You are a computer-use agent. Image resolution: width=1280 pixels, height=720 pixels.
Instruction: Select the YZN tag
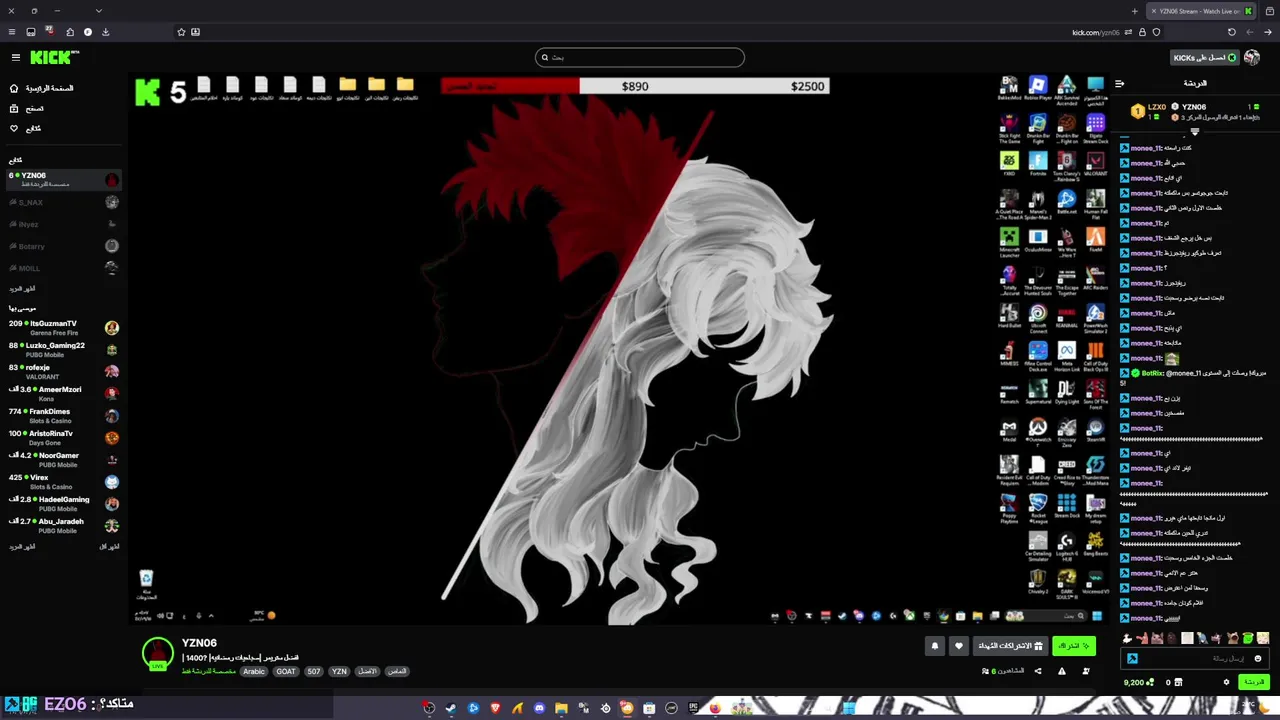tap(339, 671)
